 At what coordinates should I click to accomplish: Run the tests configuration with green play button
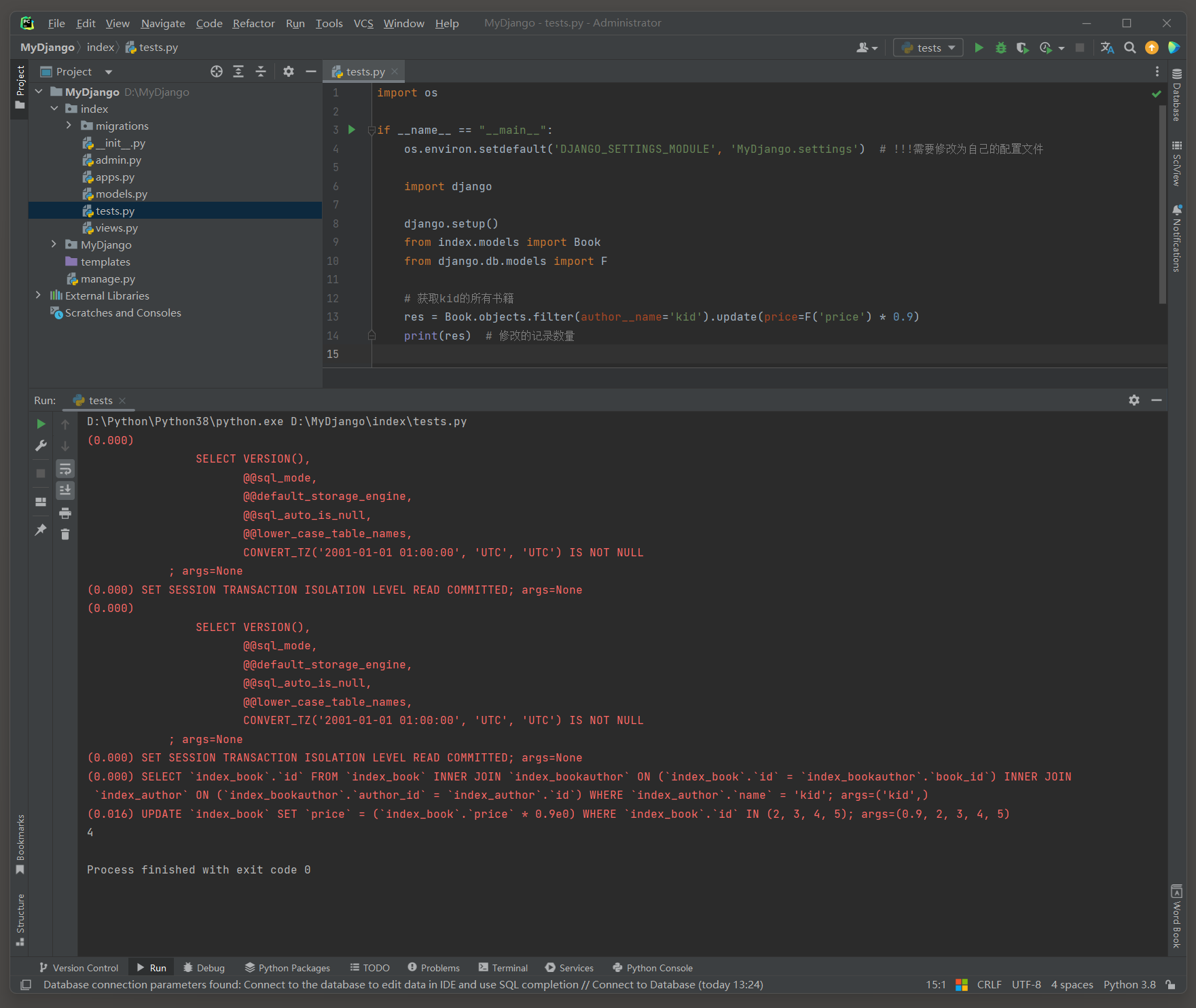point(979,48)
